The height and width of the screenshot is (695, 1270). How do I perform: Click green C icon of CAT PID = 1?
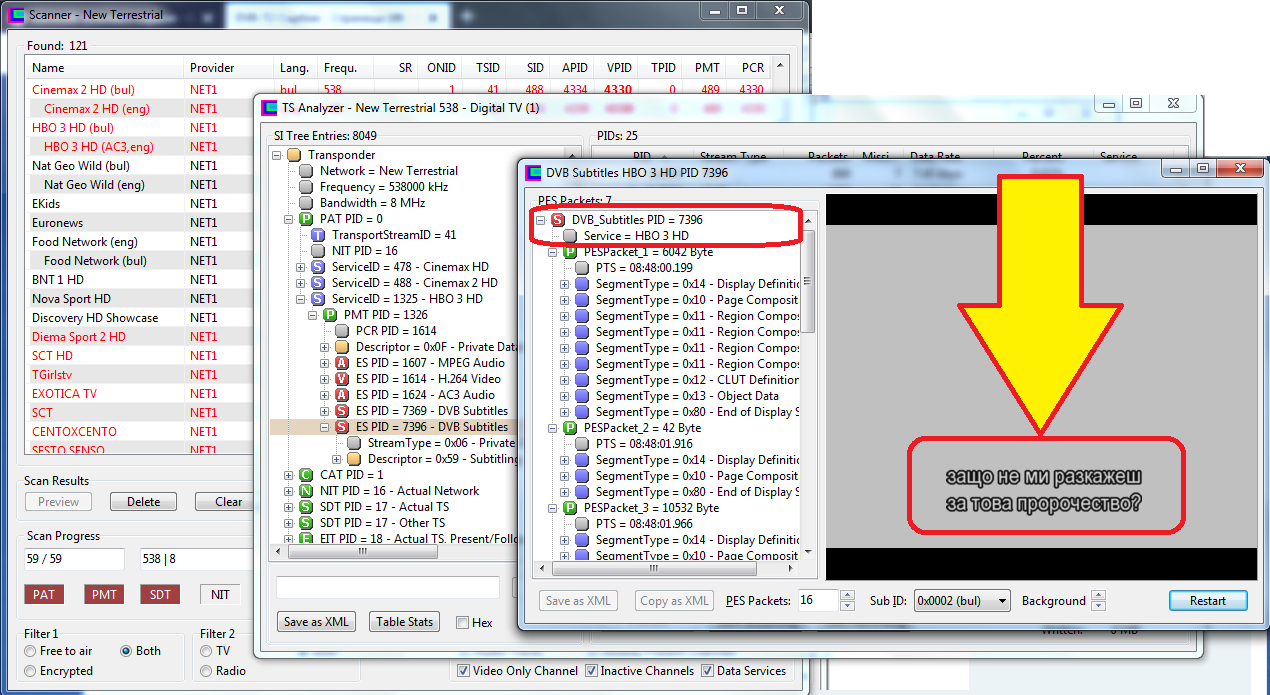[x=306, y=475]
